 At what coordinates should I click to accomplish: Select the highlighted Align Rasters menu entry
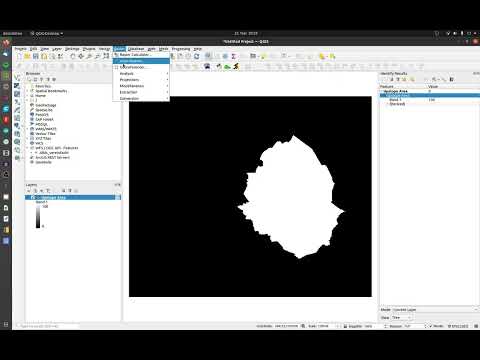click(141, 61)
